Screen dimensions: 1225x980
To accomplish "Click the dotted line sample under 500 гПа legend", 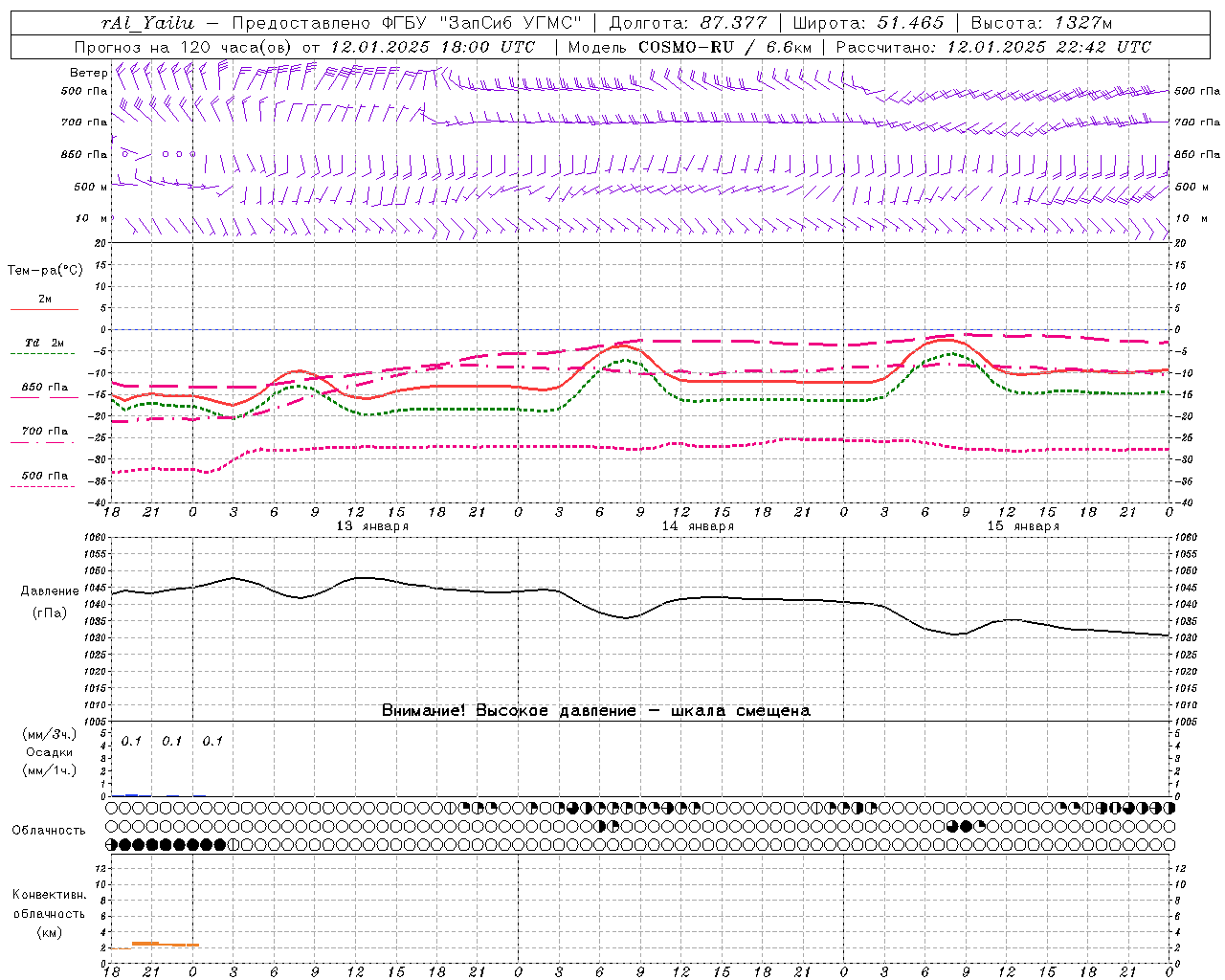I will [43, 486].
